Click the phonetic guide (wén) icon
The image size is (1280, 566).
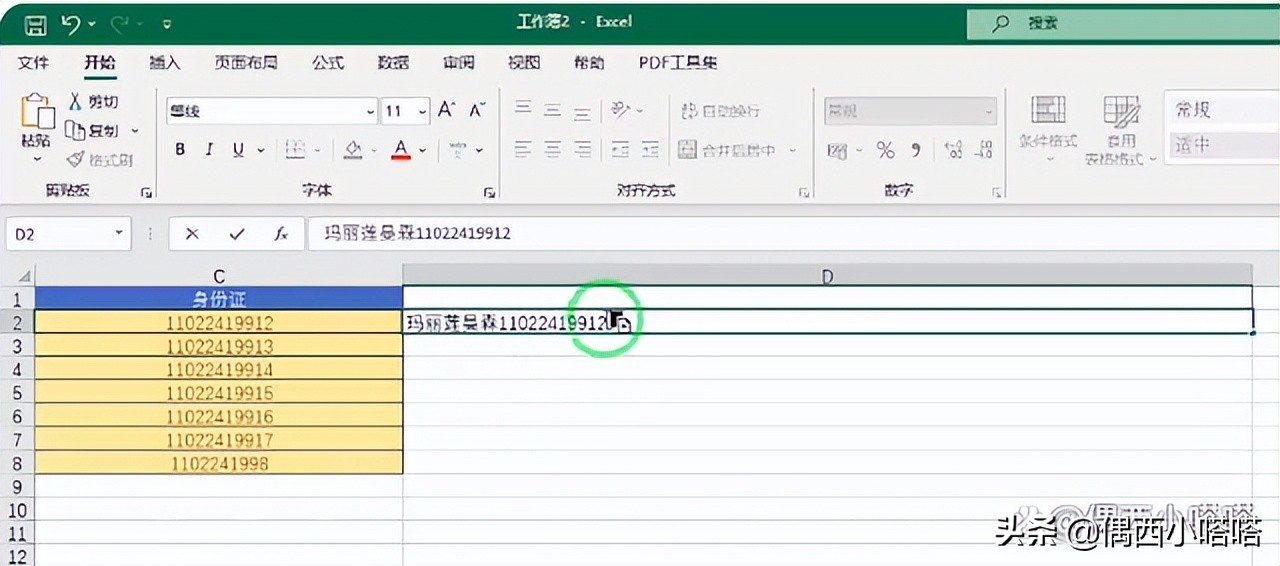(458, 150)
